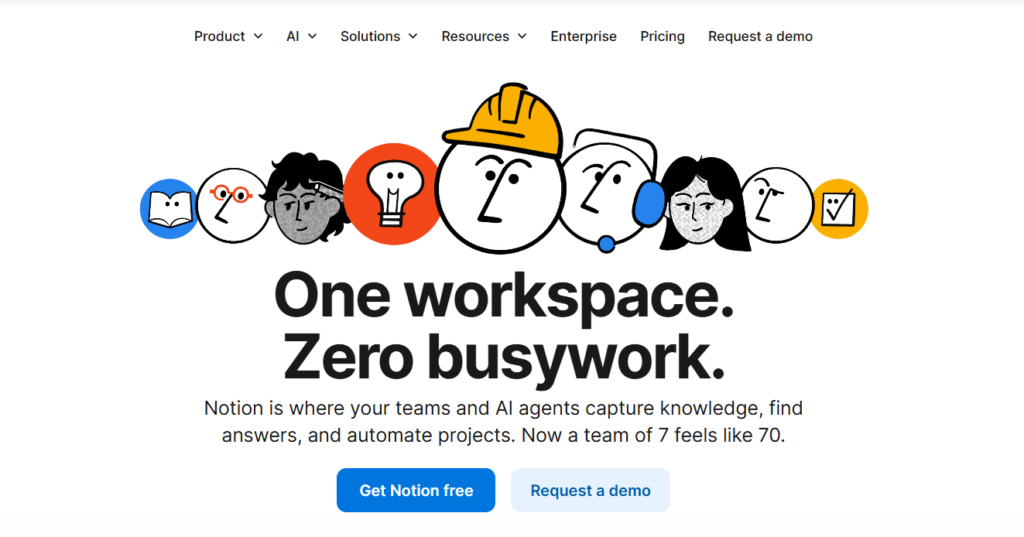Click the yellow checkbox face icon
This screenshot has height=537, width=1024.
tap(840, 209)
